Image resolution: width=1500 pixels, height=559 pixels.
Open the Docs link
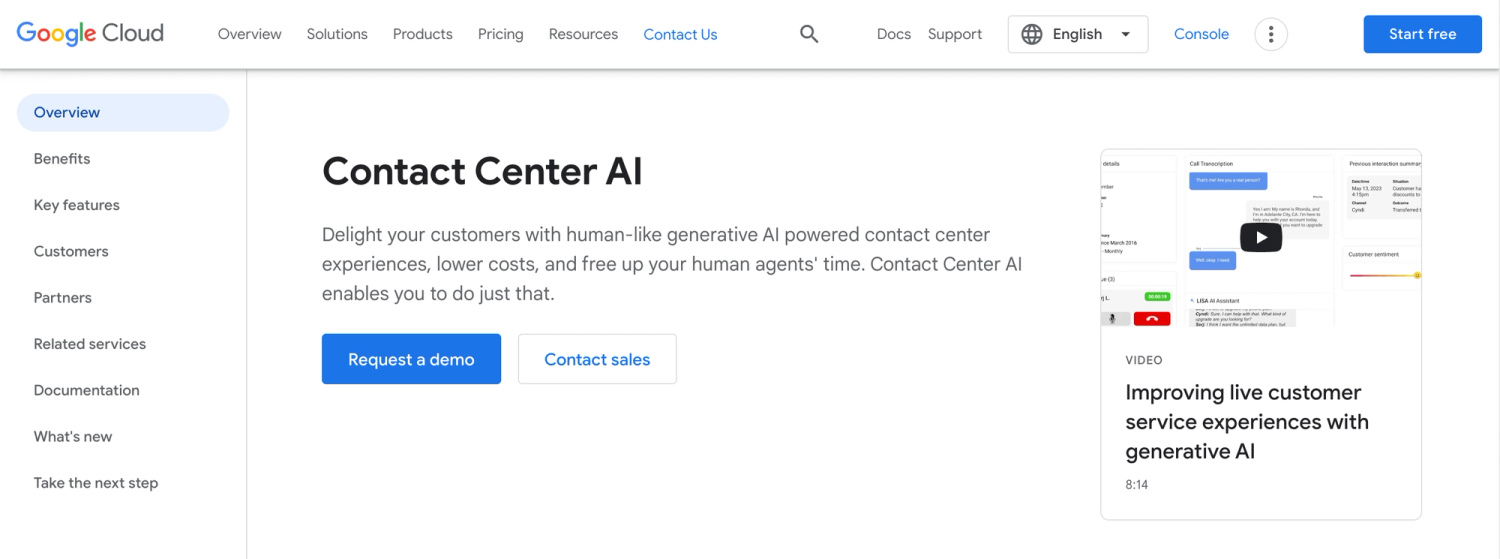(x=893, y=34)
